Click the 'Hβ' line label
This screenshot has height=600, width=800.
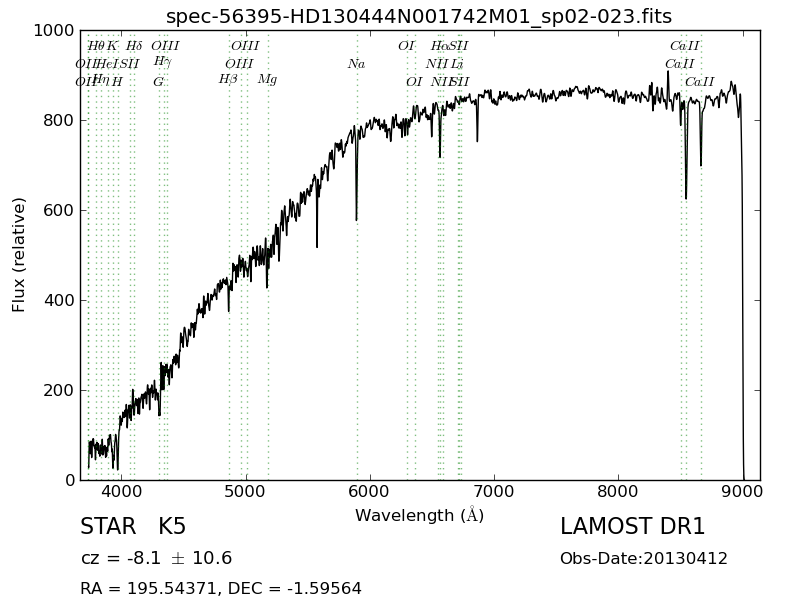228,80
